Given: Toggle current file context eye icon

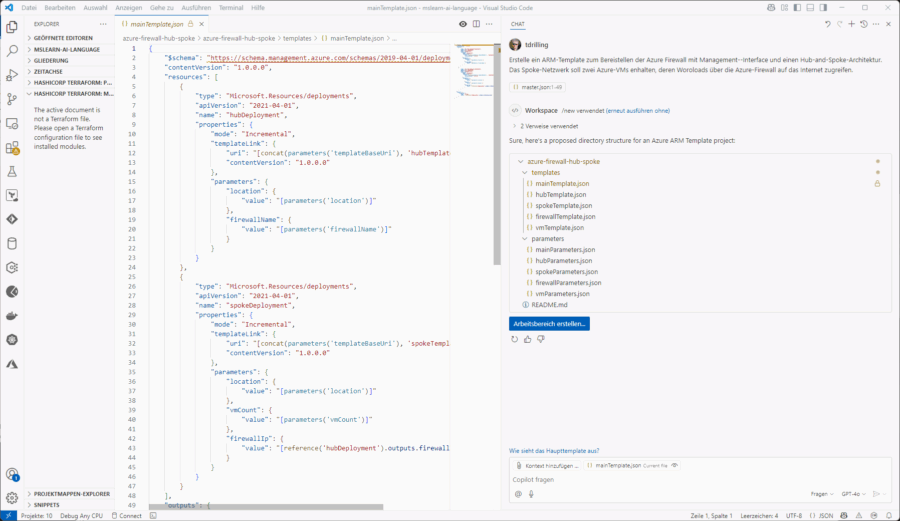Looking at the screenshot, I should 674,465.
